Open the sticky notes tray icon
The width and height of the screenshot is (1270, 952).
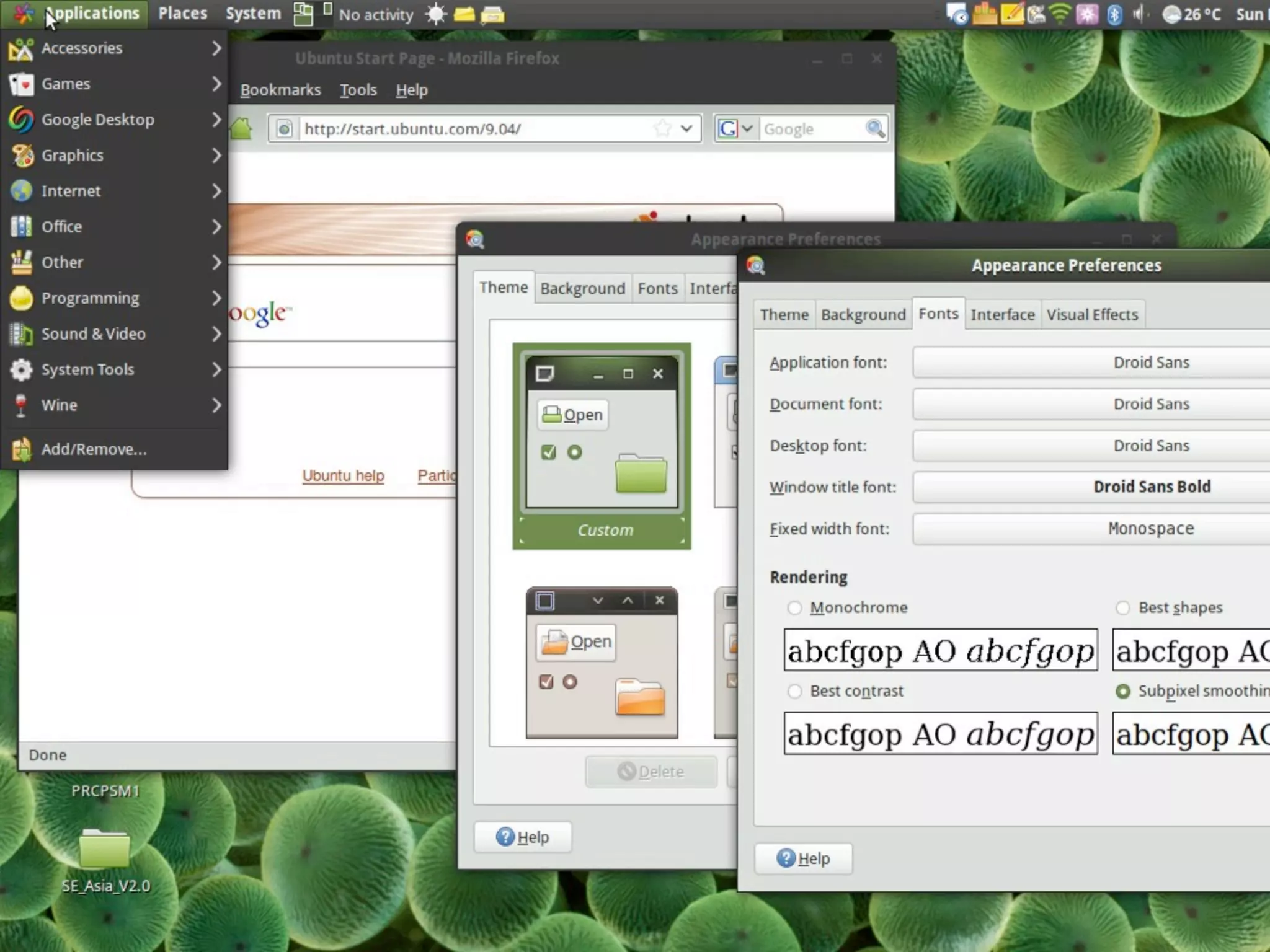(x=1011, y=14)
